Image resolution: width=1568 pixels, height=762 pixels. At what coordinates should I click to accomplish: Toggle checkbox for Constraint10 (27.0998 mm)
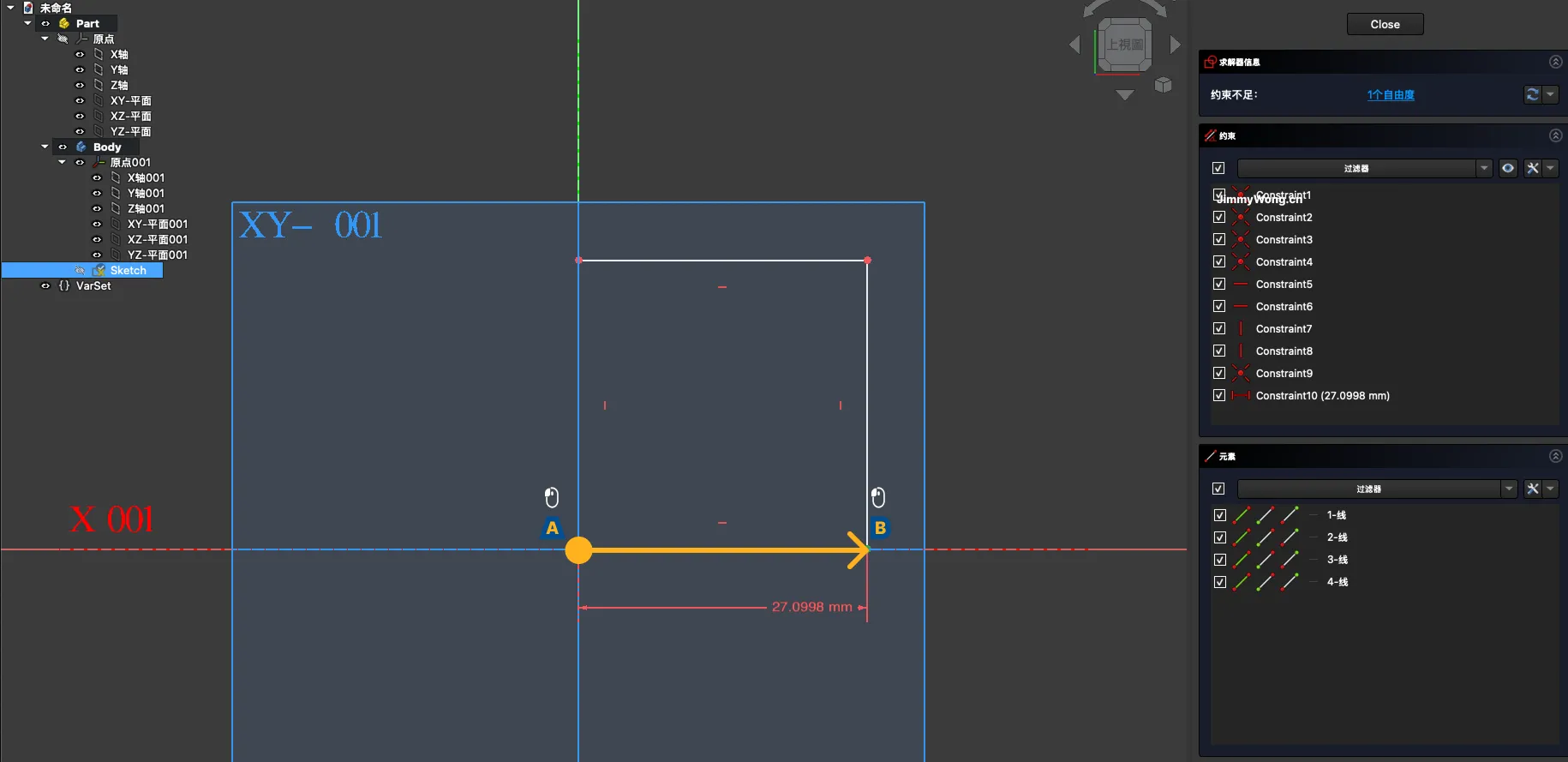pyautogui.click(x=1219, y=395)
